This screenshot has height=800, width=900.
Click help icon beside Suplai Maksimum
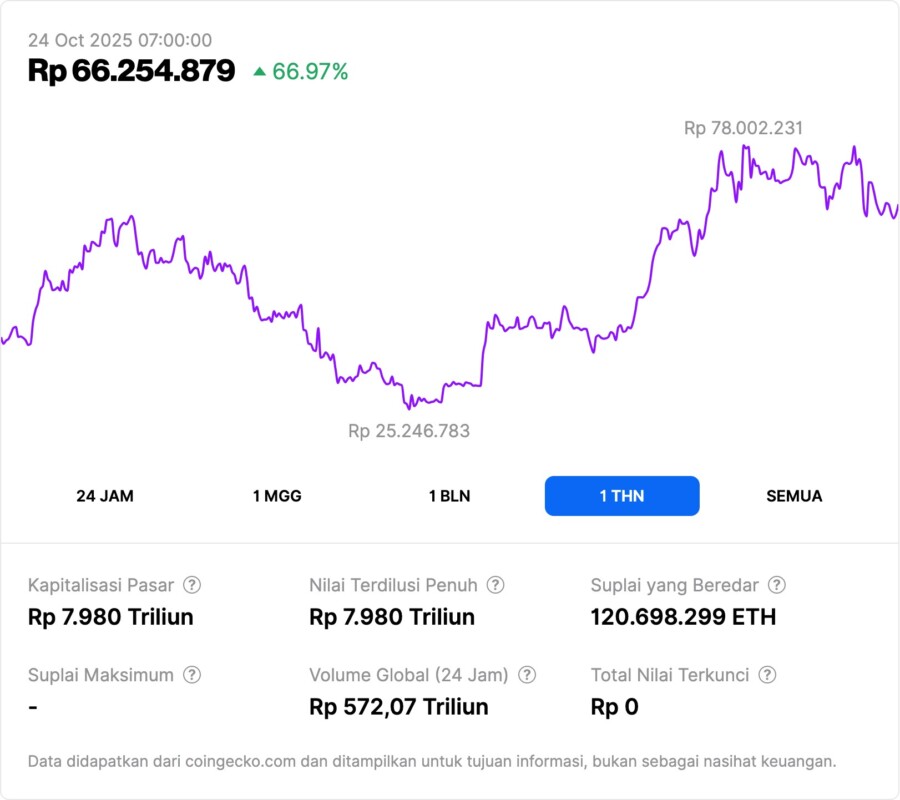pos(192,675)
